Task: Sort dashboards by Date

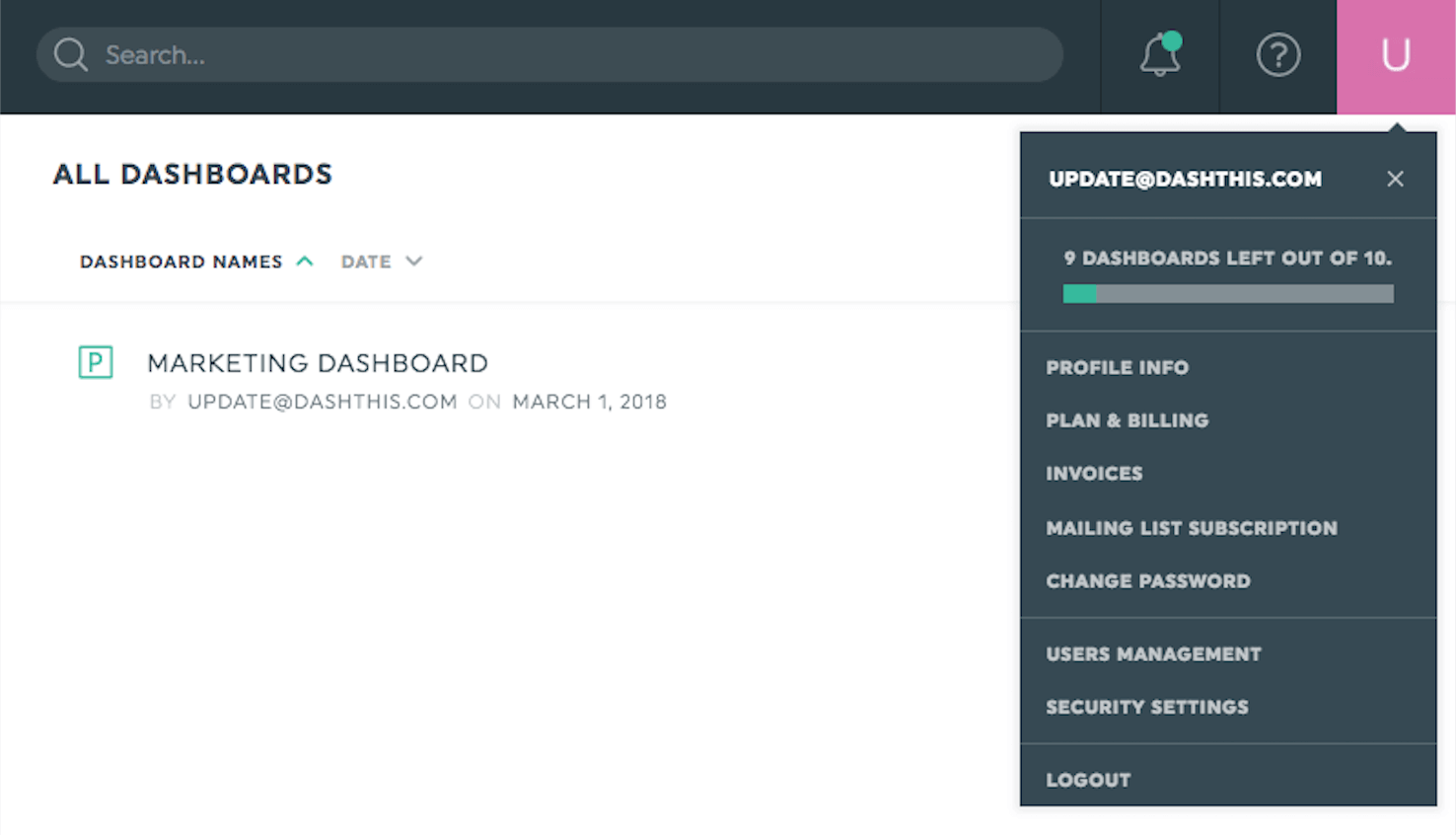Action: 366,262
